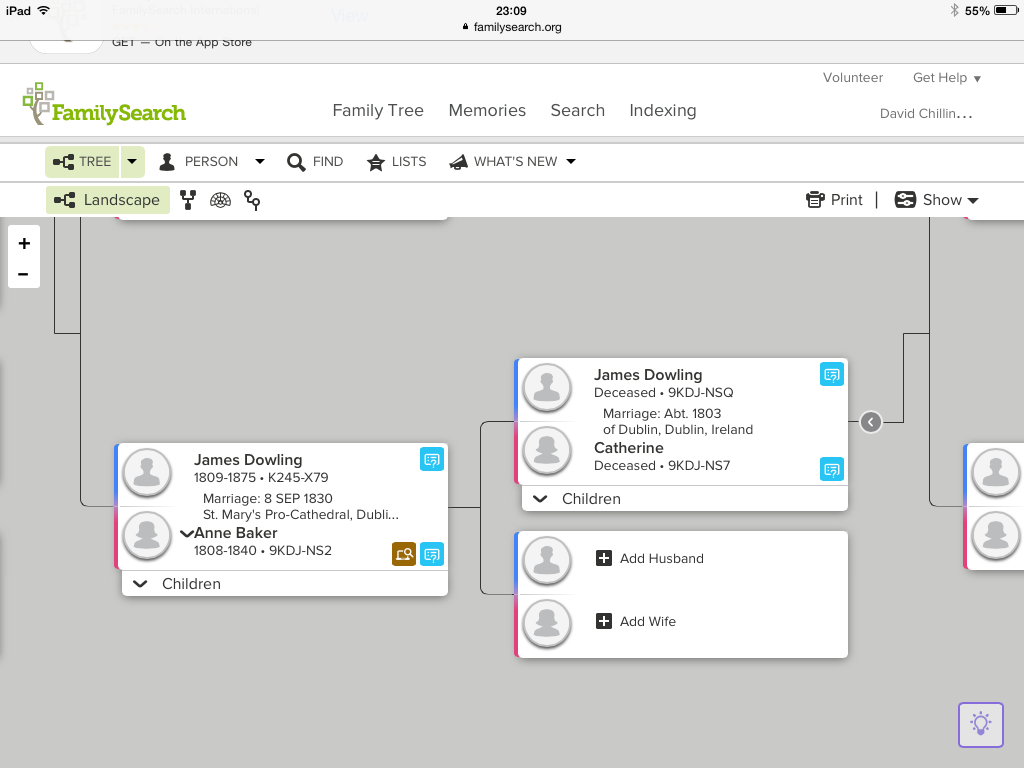Switch to fan chart view icon

pos(221,200)
